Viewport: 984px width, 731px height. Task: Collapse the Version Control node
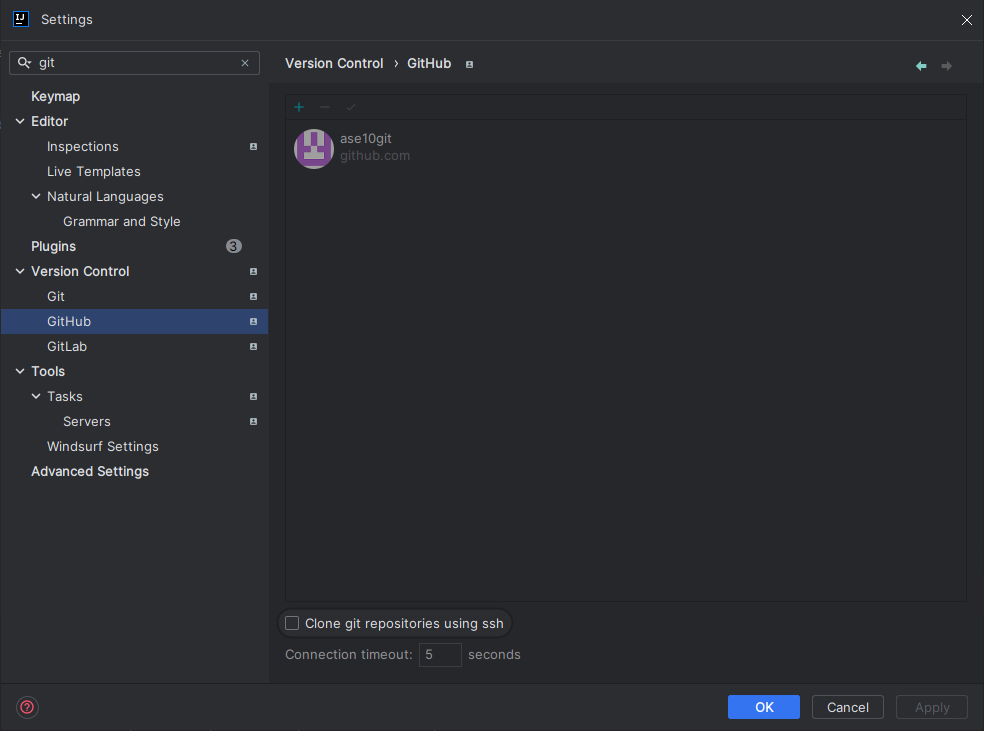20,271
